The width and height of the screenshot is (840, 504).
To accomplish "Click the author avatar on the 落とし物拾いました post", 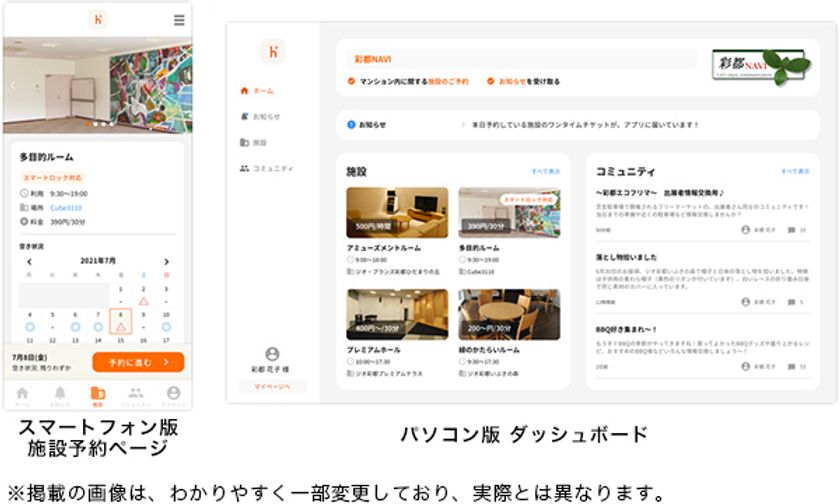I will pyautogui.click(x=745, y=302).
